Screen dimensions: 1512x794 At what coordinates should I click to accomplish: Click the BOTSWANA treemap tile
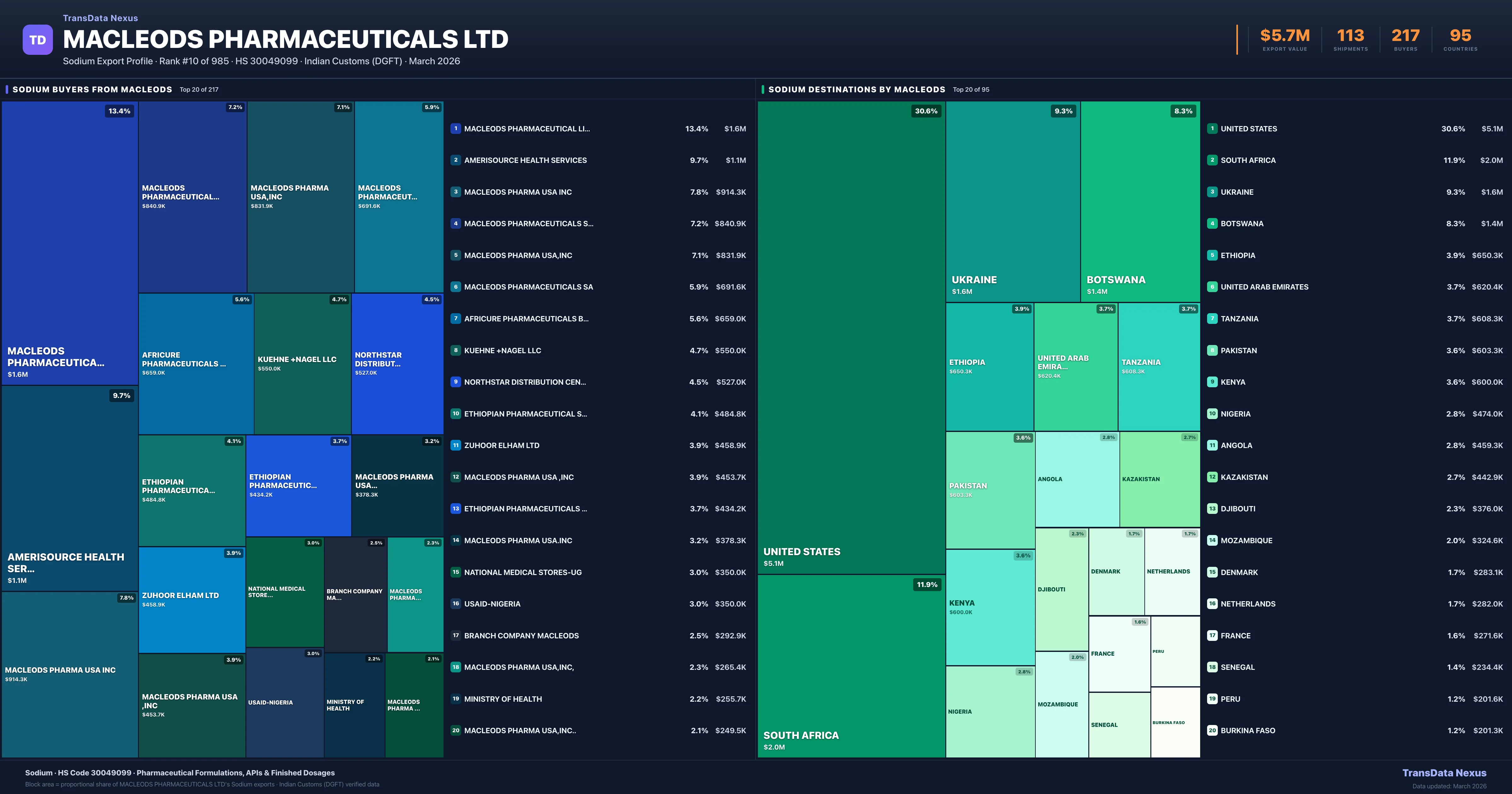click(x=1140, y=201)
